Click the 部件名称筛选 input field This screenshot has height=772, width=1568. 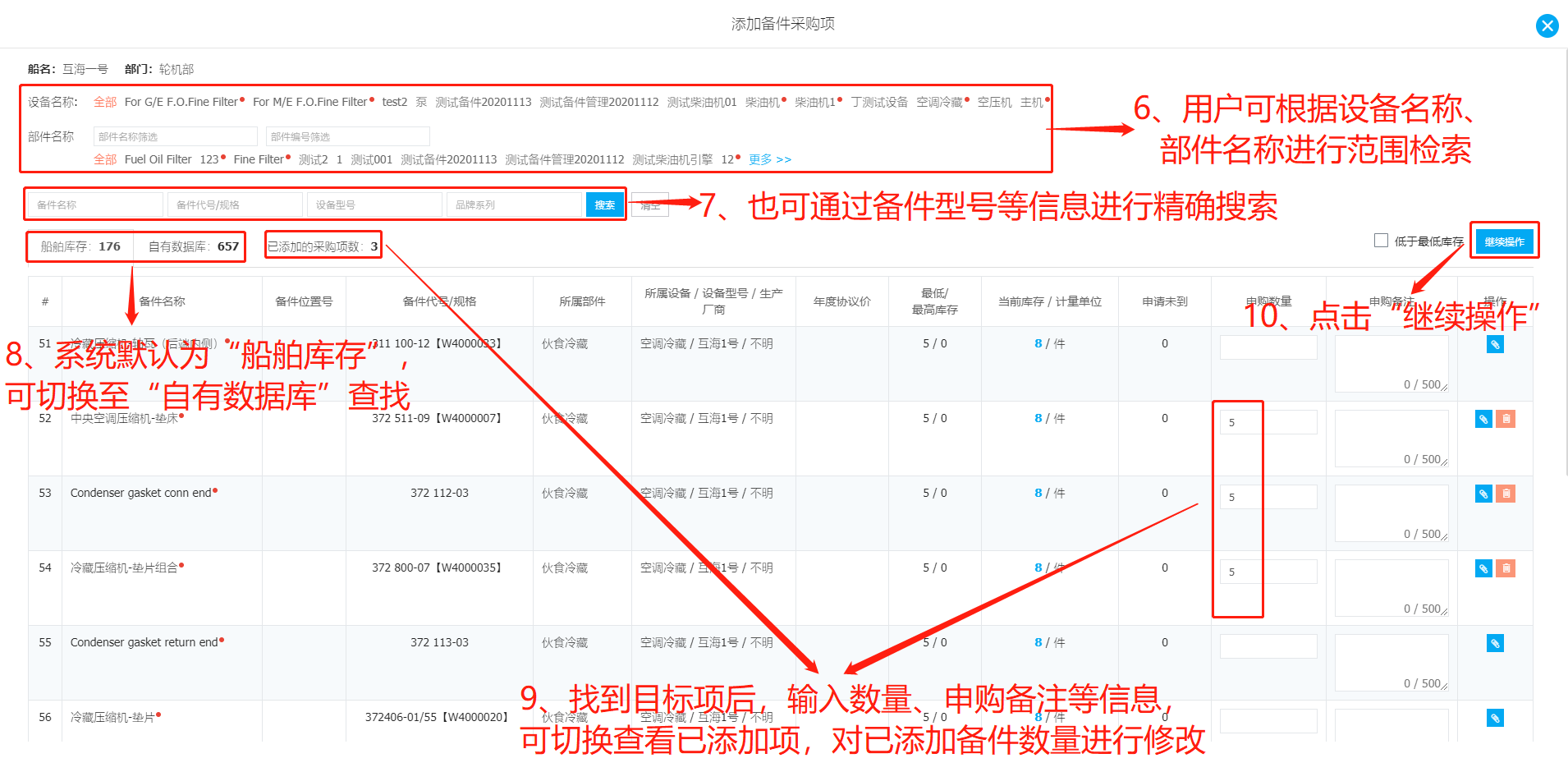[176, 136]
